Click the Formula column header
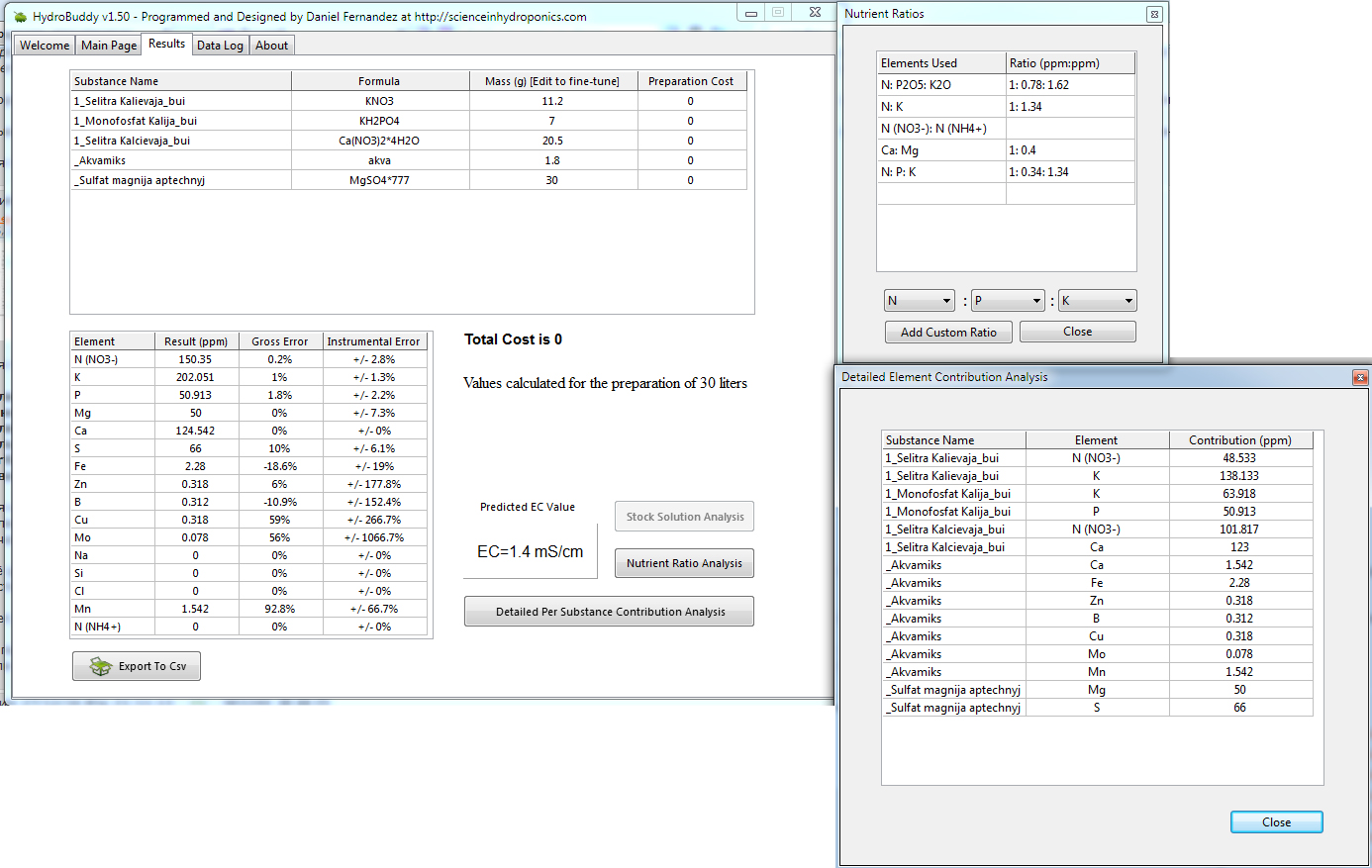Image resolution: width=1372 pixels, height=868 pixels. (x=380, y=81)
